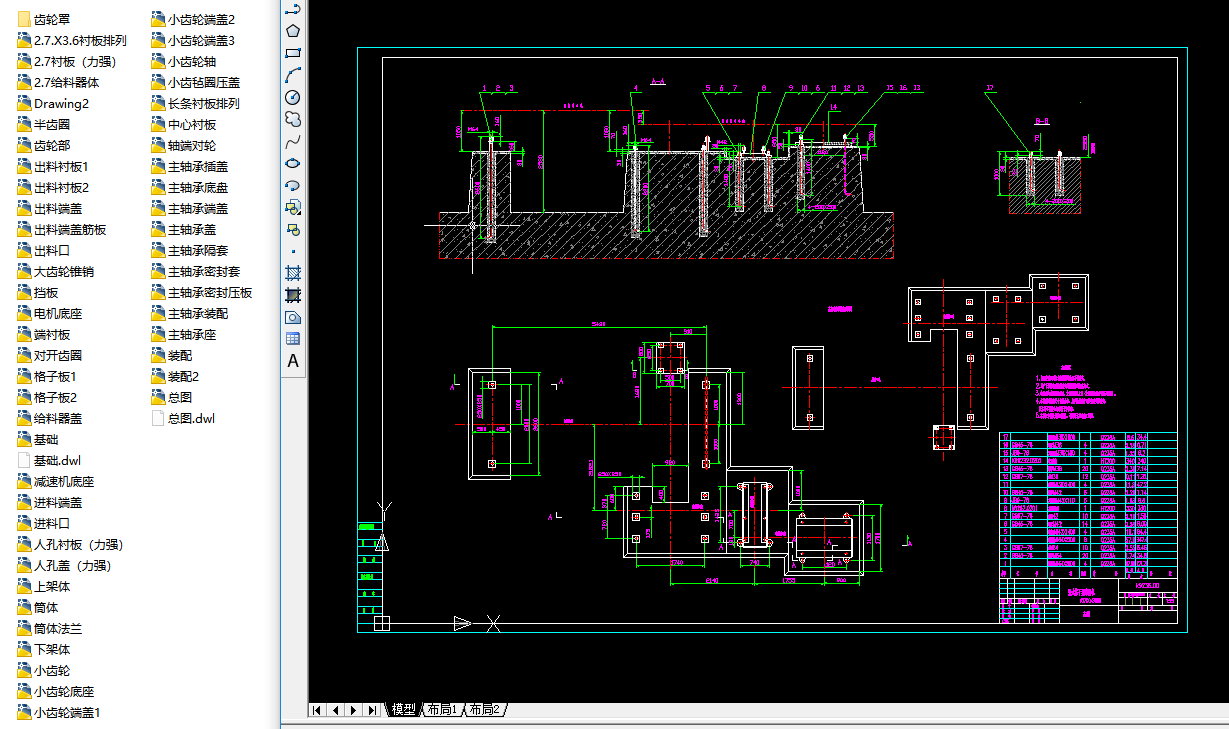Select the Polygon draw tool
The width and height of the screenshot is (1229, 729).
293,31
